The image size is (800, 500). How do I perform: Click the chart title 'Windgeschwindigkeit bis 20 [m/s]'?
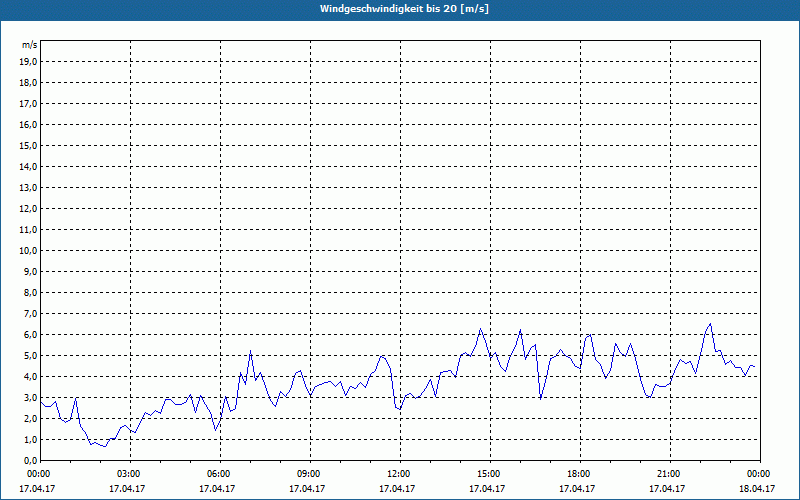coord(404,9)
